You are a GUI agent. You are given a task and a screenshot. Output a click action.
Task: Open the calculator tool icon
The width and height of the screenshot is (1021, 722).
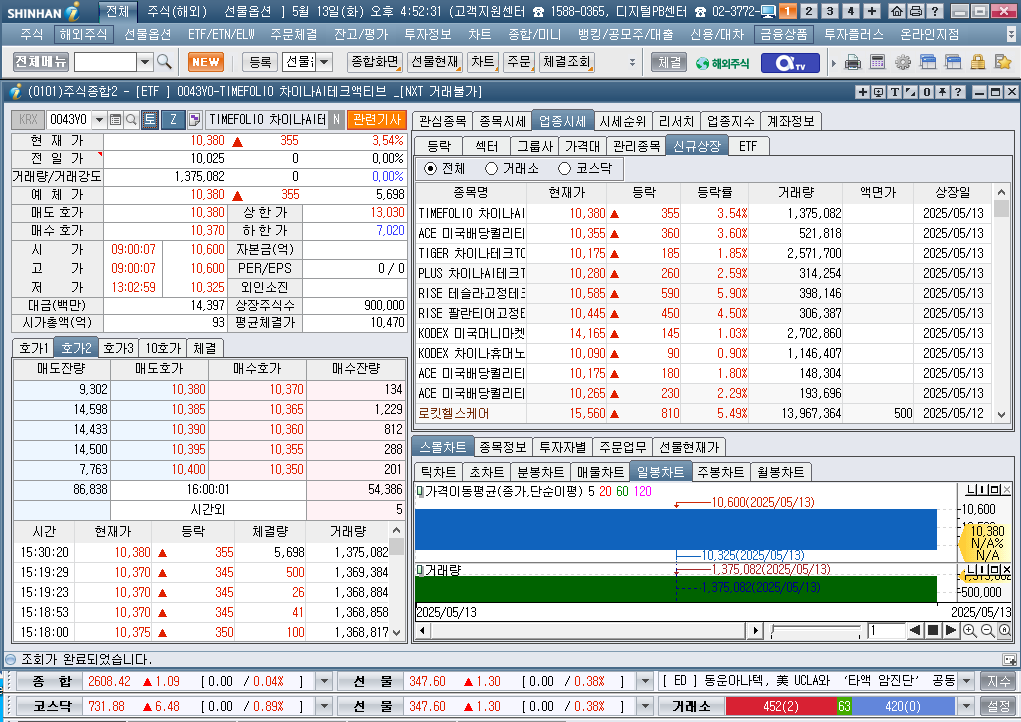tap(877, 62)
